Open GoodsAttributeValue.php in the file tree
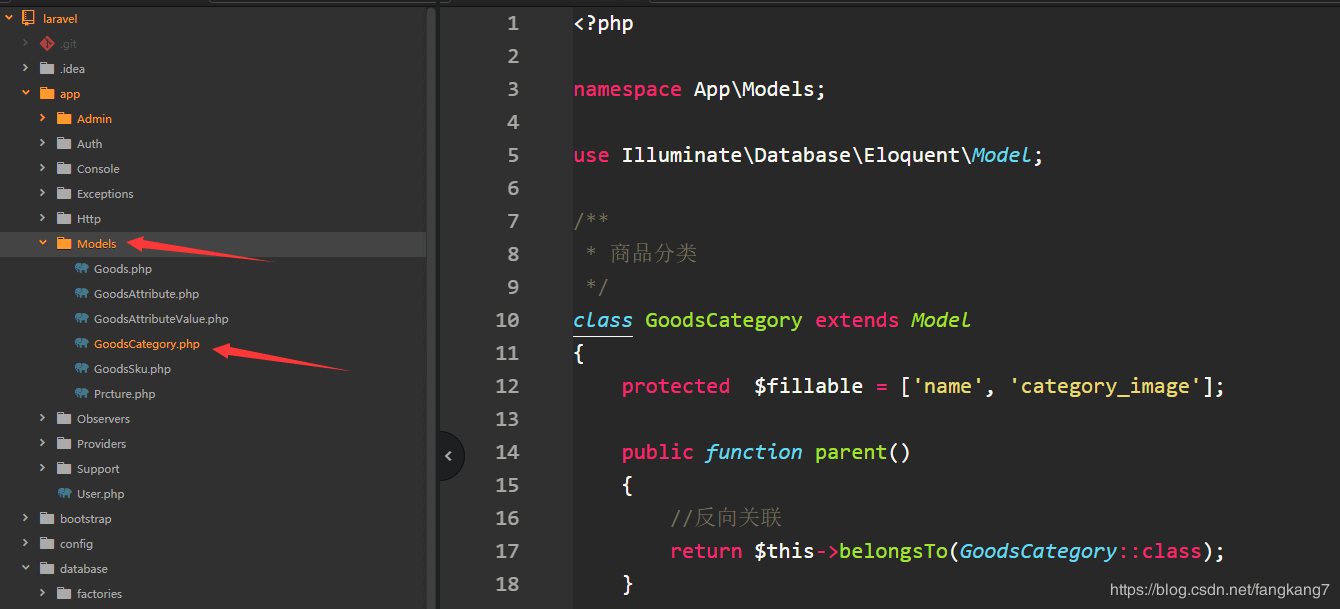Viewport: 1340px width, 609px height. click(x=161, y=319)
